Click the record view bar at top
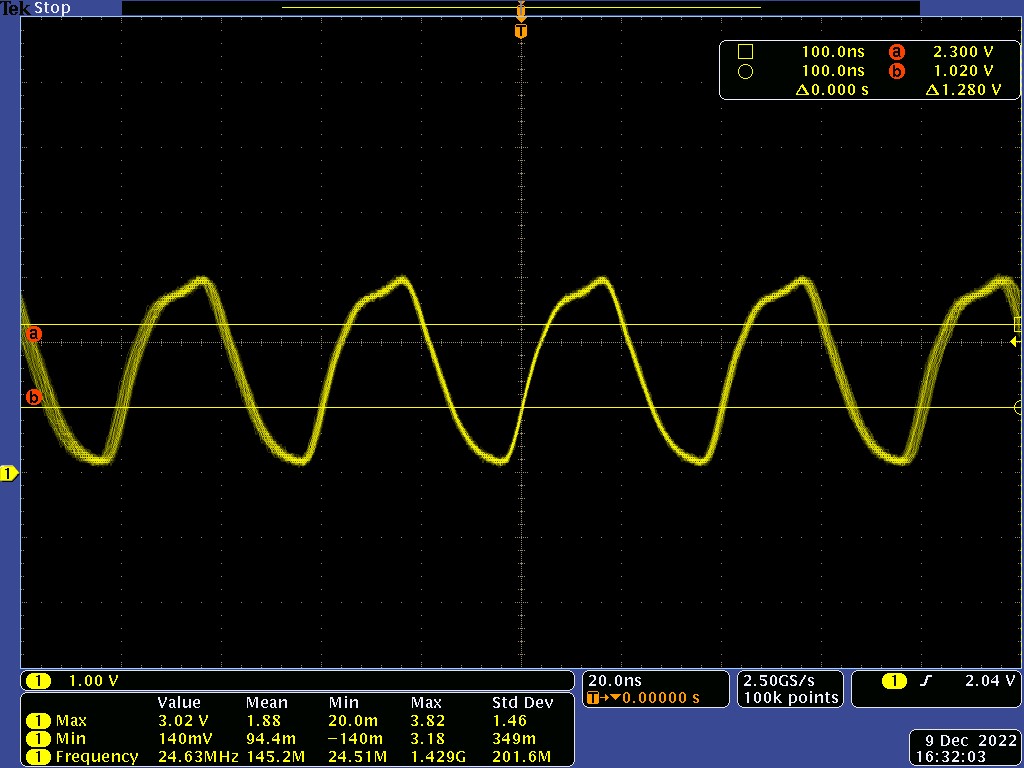The image size is (1024, 768). (520, 7)
